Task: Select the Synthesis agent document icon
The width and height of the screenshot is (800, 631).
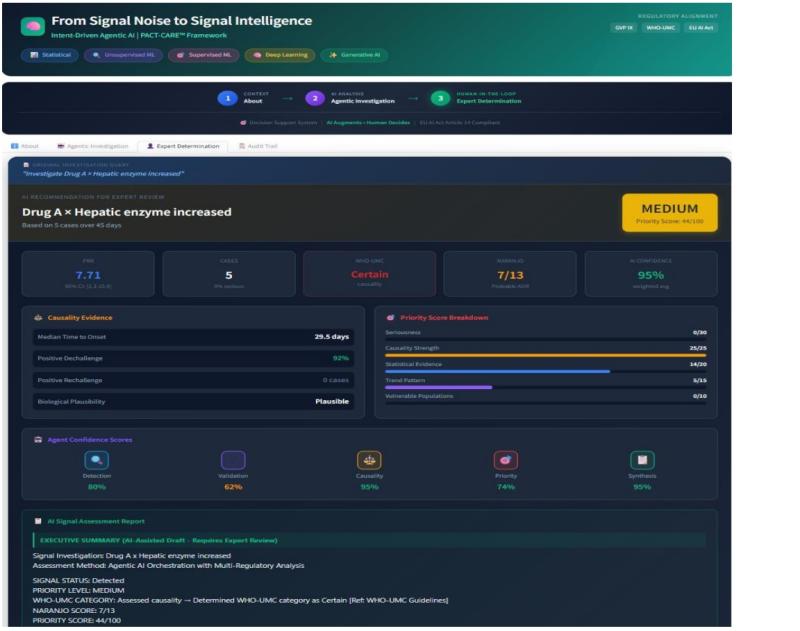Action: click(642, 460)
